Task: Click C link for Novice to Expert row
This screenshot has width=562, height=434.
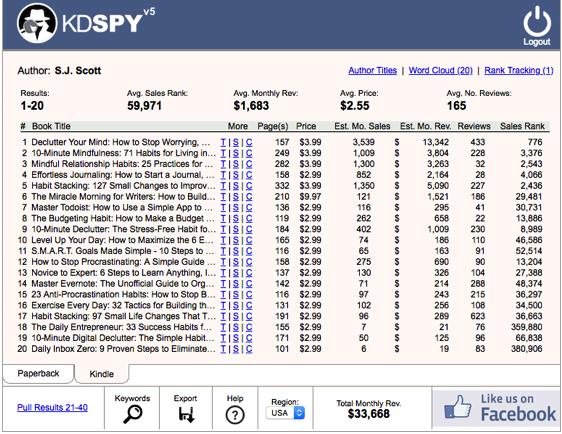Action: (x=249, y=273)
